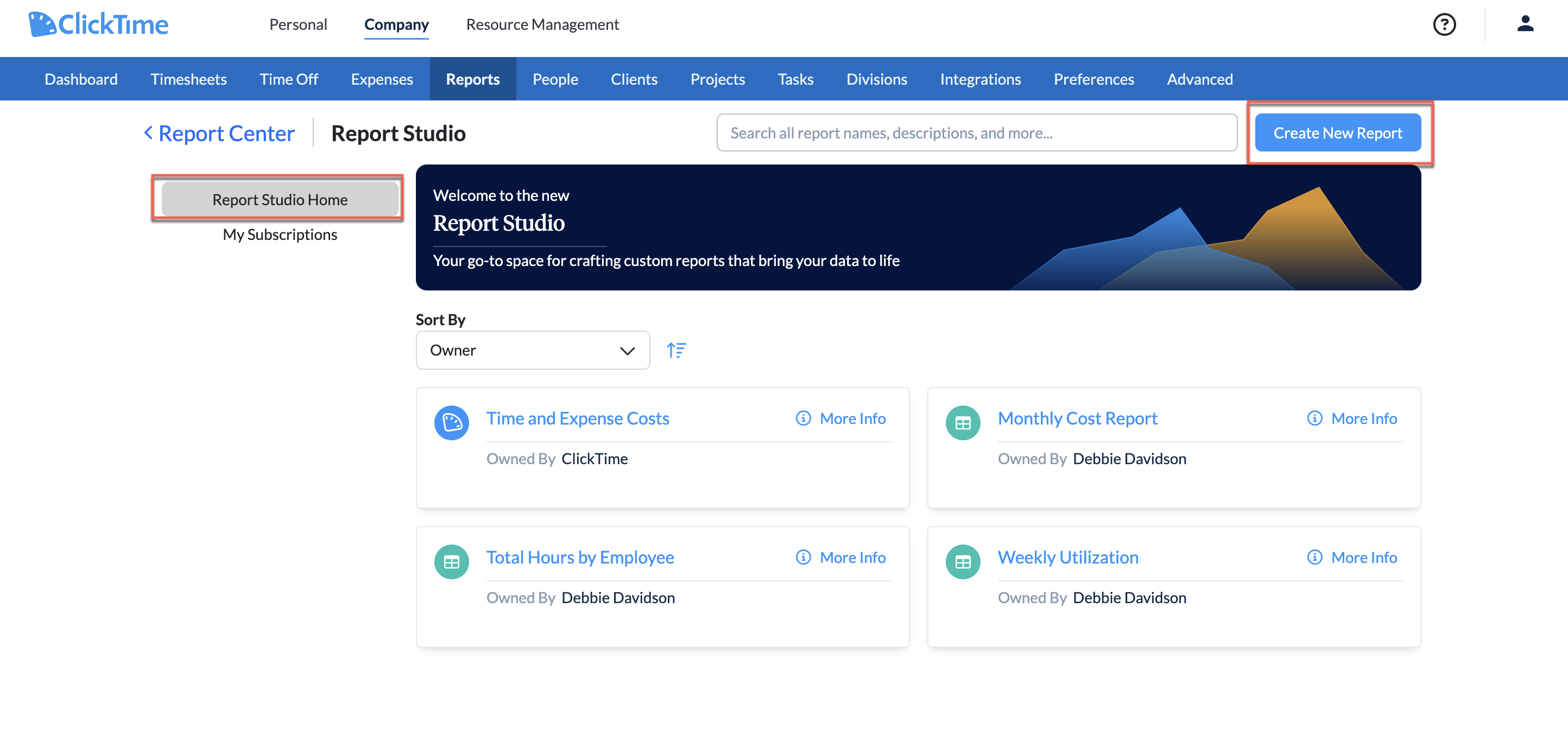Open the Expenses tab
Viewport: 1568px width, 734px height.
382,79
